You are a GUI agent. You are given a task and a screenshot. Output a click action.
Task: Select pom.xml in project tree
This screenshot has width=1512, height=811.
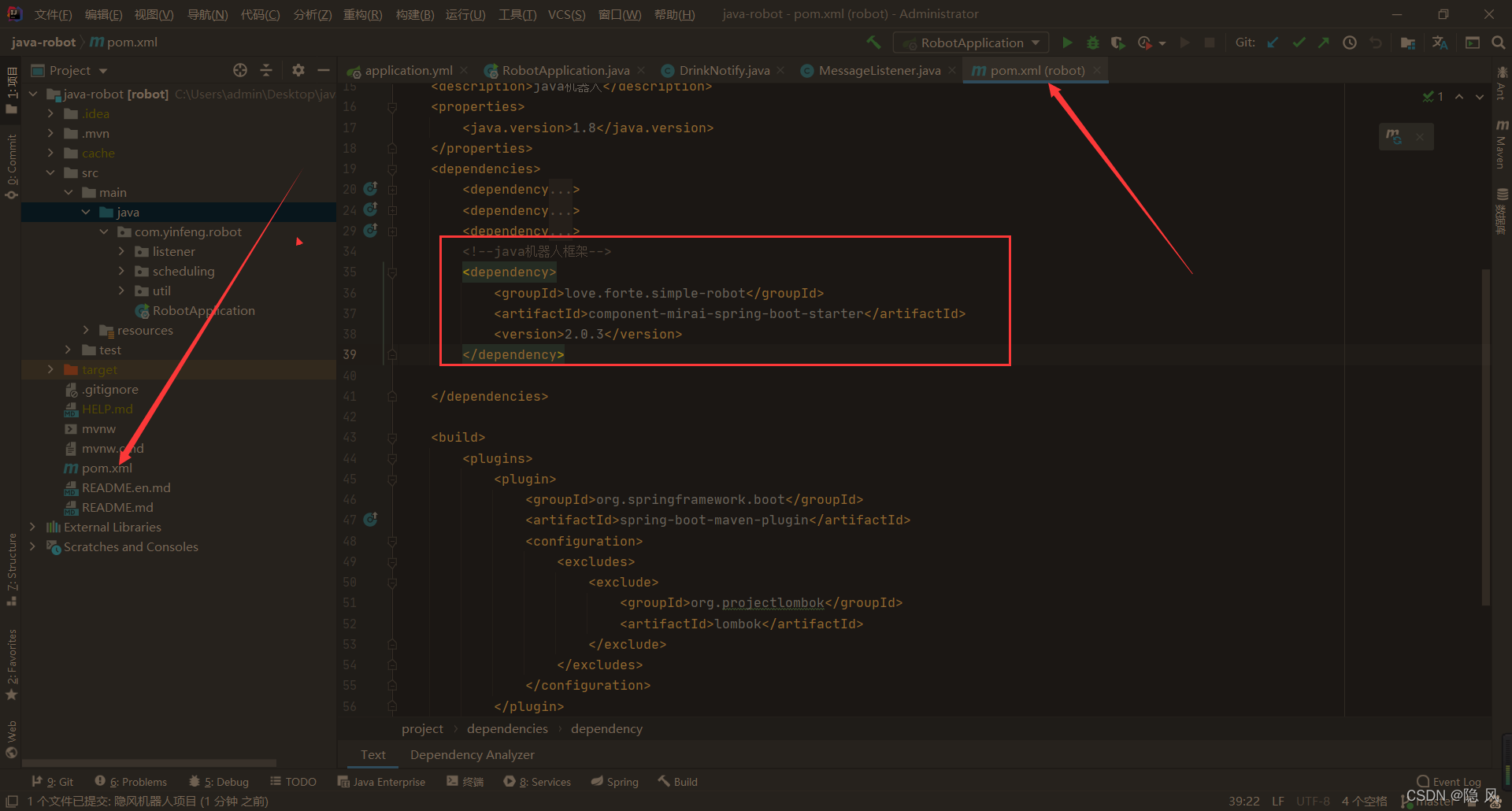tap(106, 468)
